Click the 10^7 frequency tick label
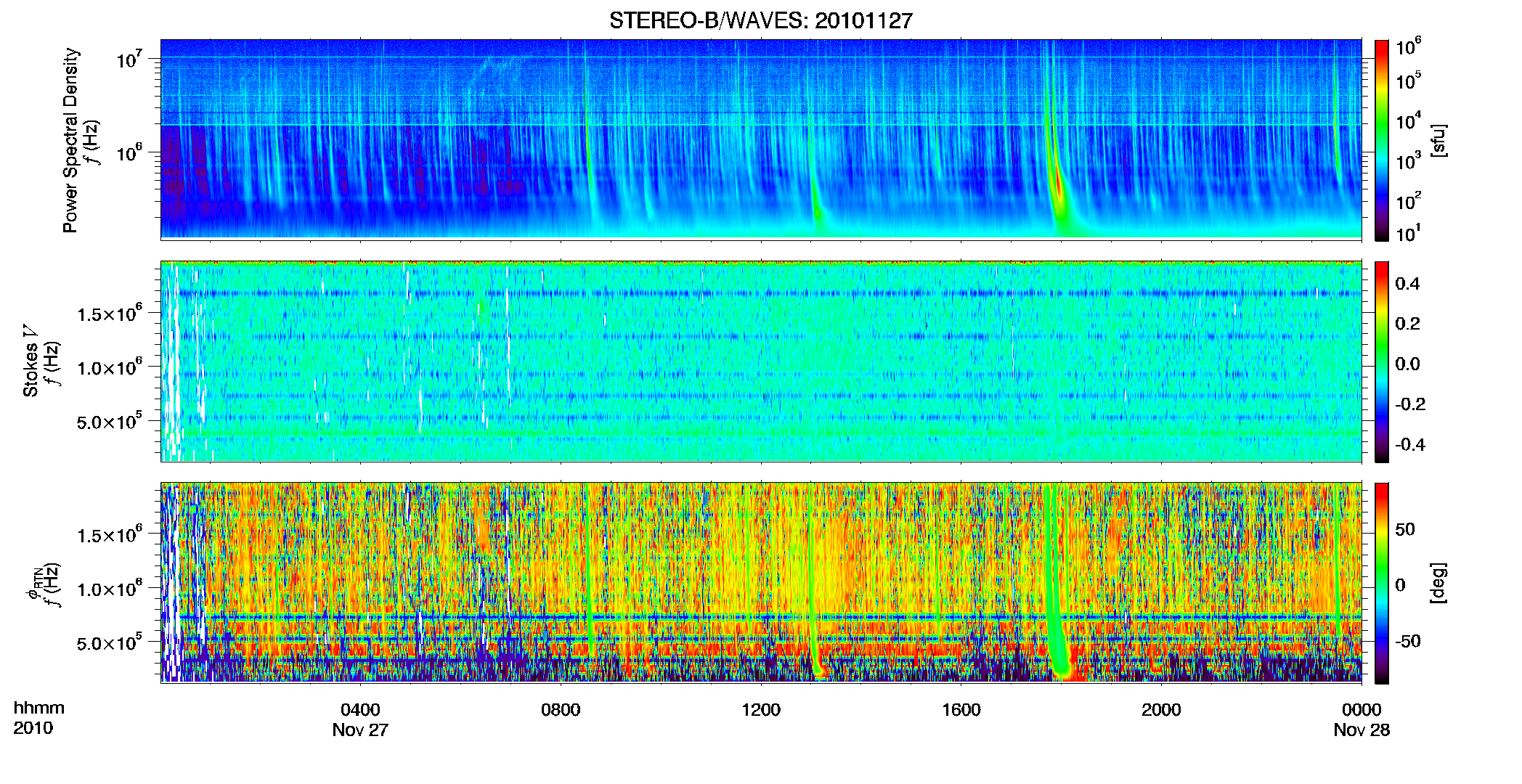The height and width of the screenshot is (784, 1522). [x=131, y=58]
